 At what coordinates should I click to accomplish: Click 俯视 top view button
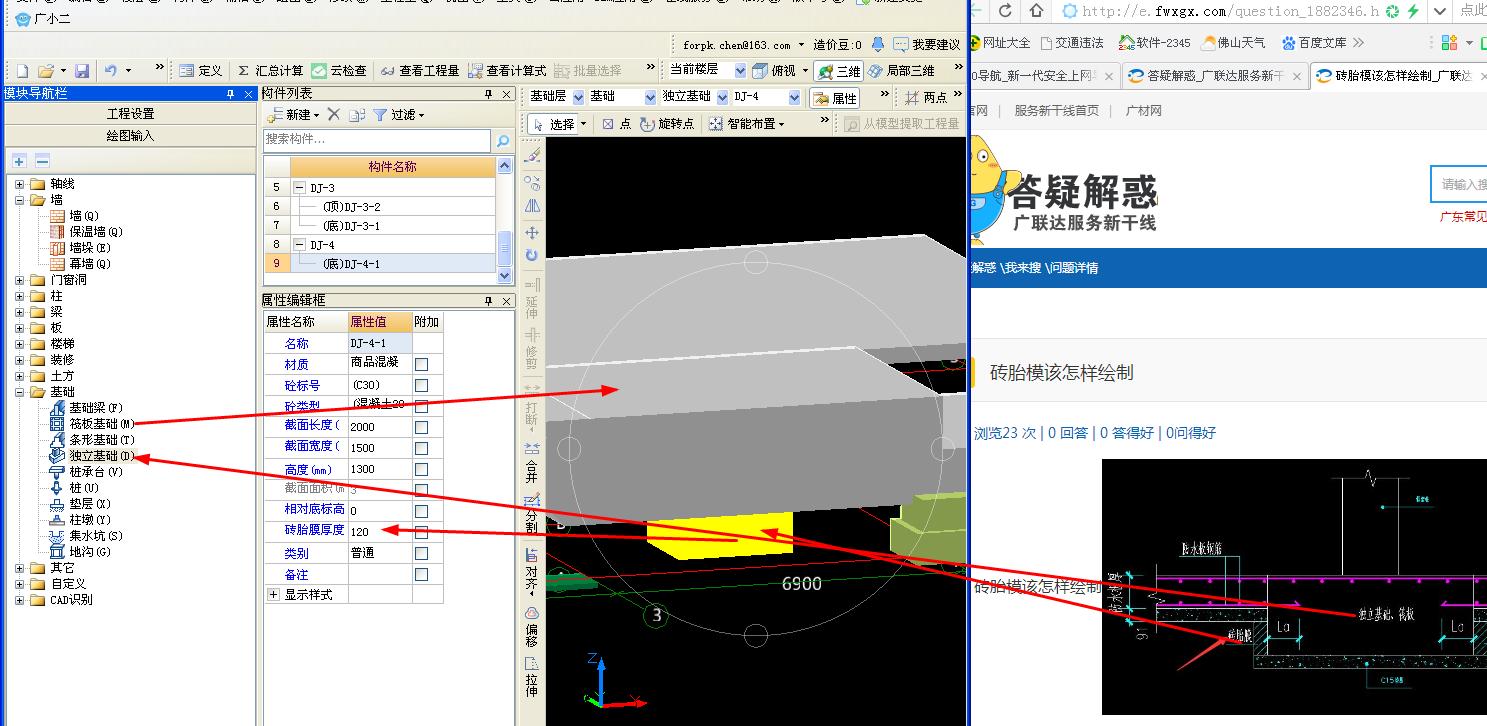tap(774, 71)
